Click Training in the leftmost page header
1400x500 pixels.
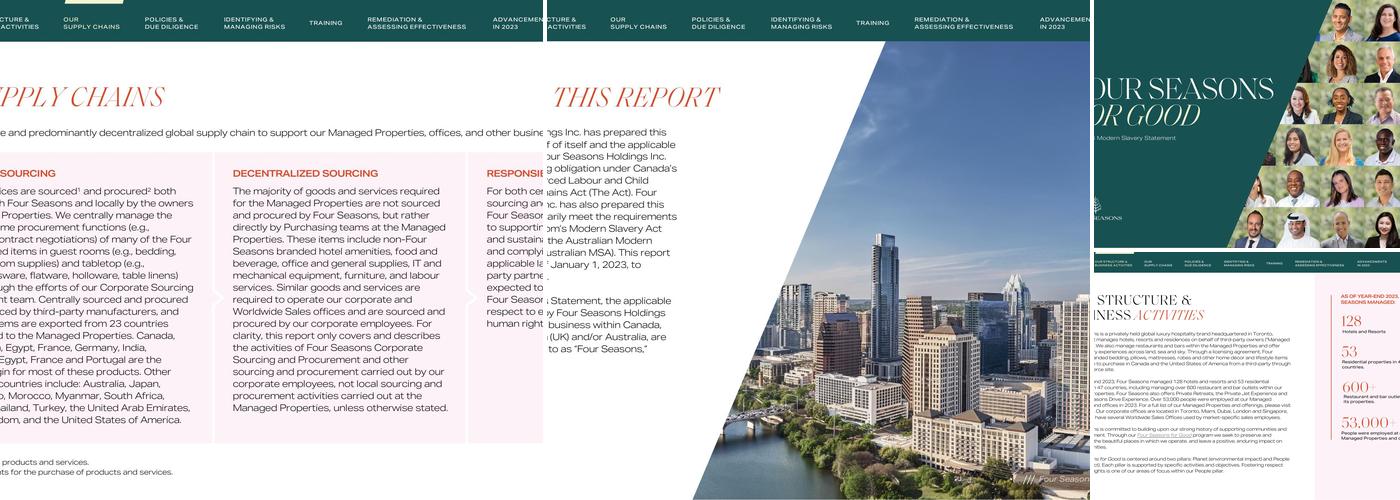pos(325,23)
